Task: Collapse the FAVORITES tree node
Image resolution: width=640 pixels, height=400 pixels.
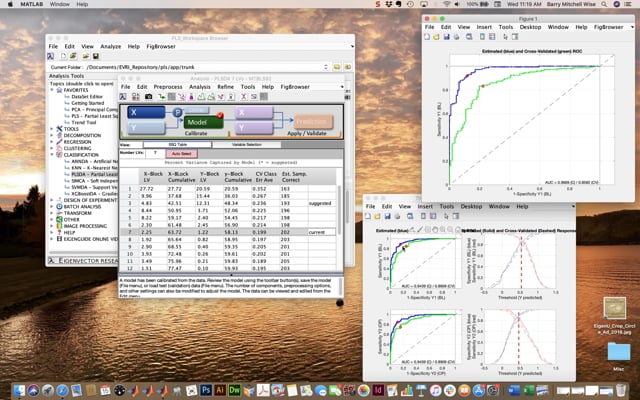Action: coord(52,90)
